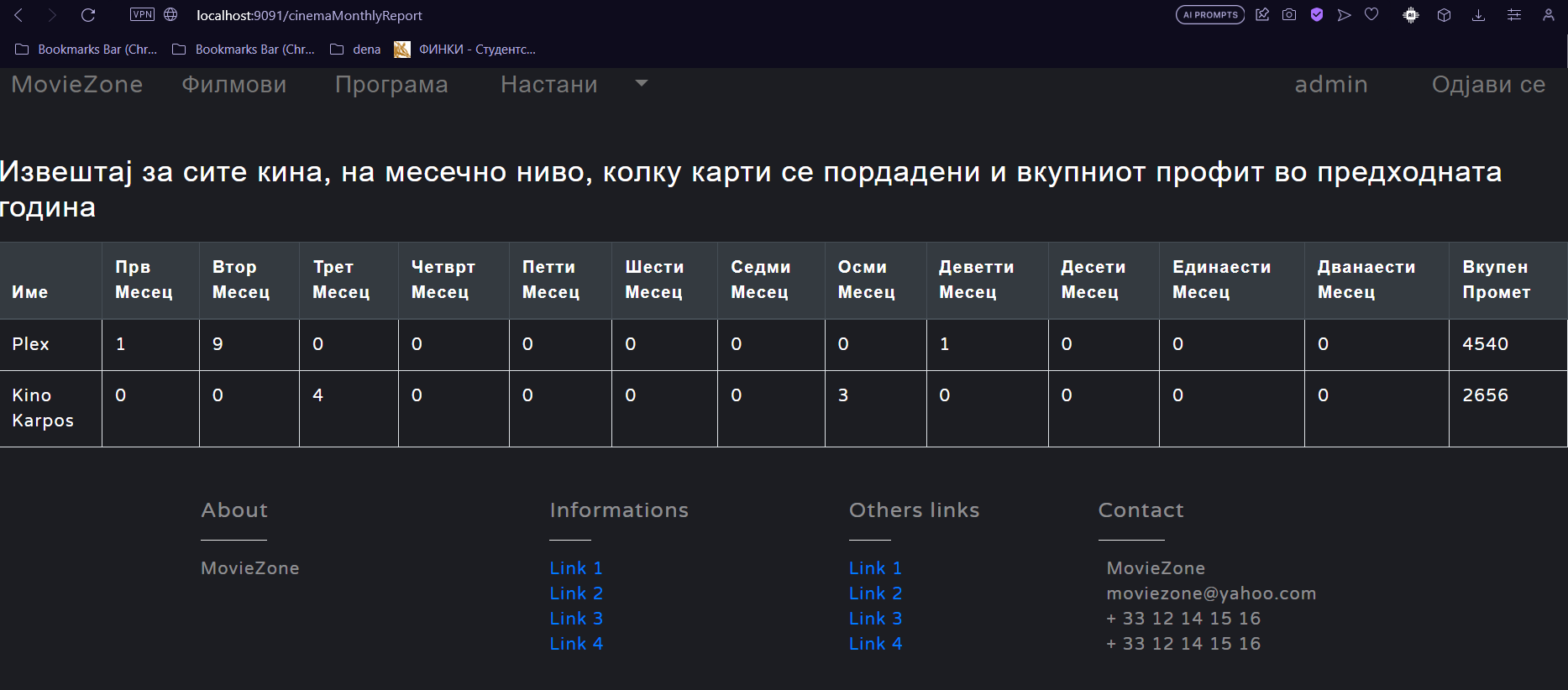
Task: Expand the first Bookmarks Bar folder
Action: 87,50
